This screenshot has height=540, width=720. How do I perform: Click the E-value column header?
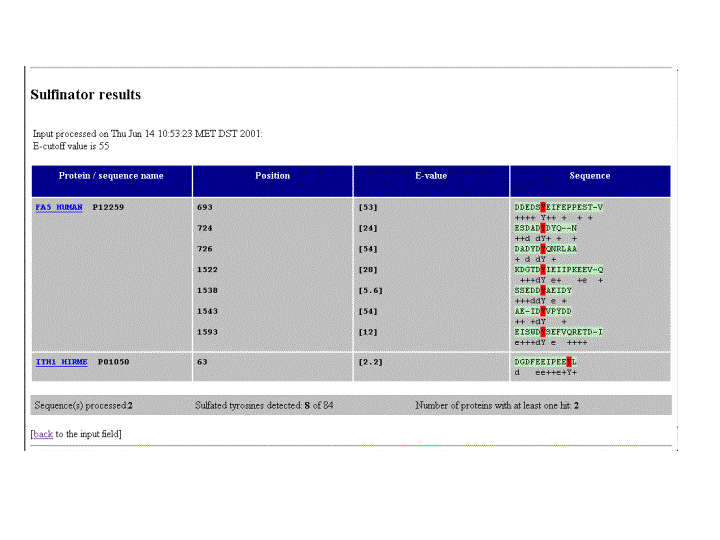click(431, 176)
